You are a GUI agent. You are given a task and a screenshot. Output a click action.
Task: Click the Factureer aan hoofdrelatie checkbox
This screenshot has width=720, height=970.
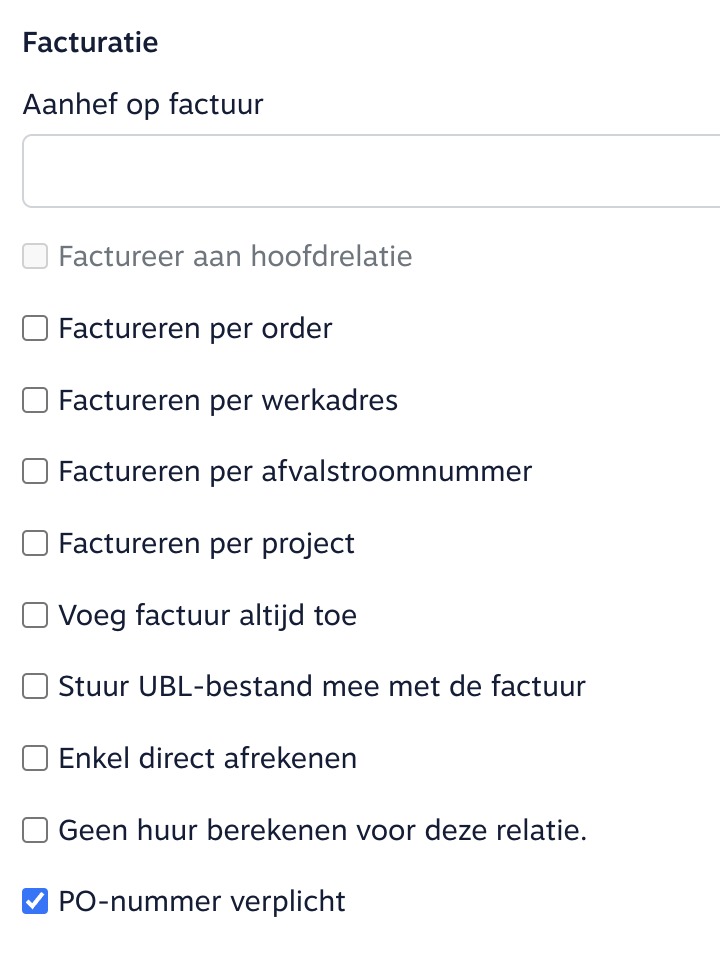[x=35, y=257]
